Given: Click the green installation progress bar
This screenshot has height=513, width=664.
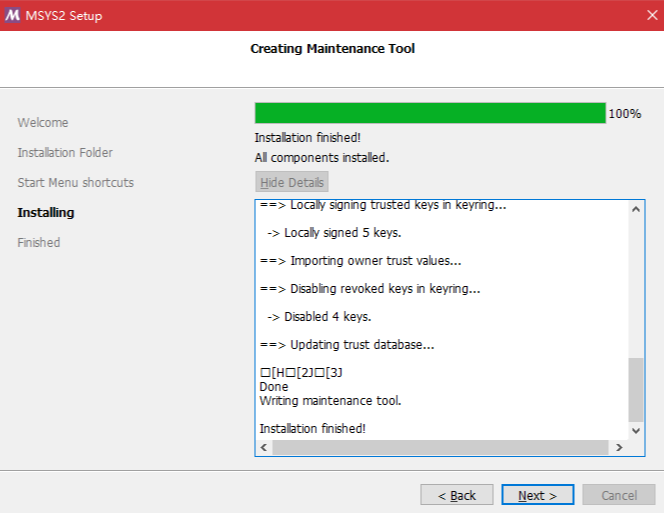Looking at the screenshot, I should pos(430,113).
